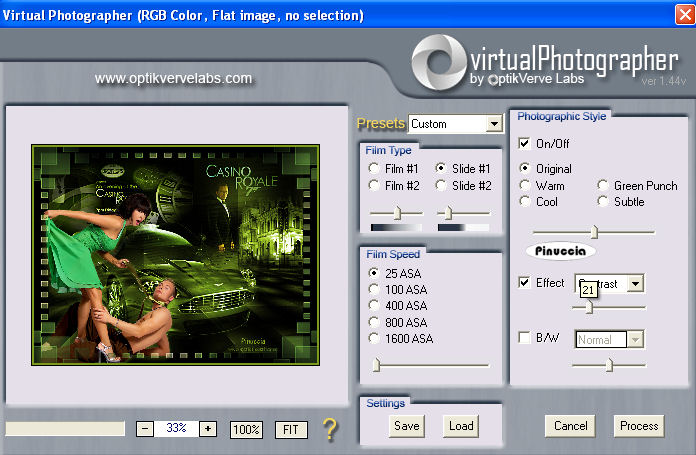Select Green Punch photographic style
Image resolution: width=696 pixels, height=455 pixels.
click(x=602, y=185)
